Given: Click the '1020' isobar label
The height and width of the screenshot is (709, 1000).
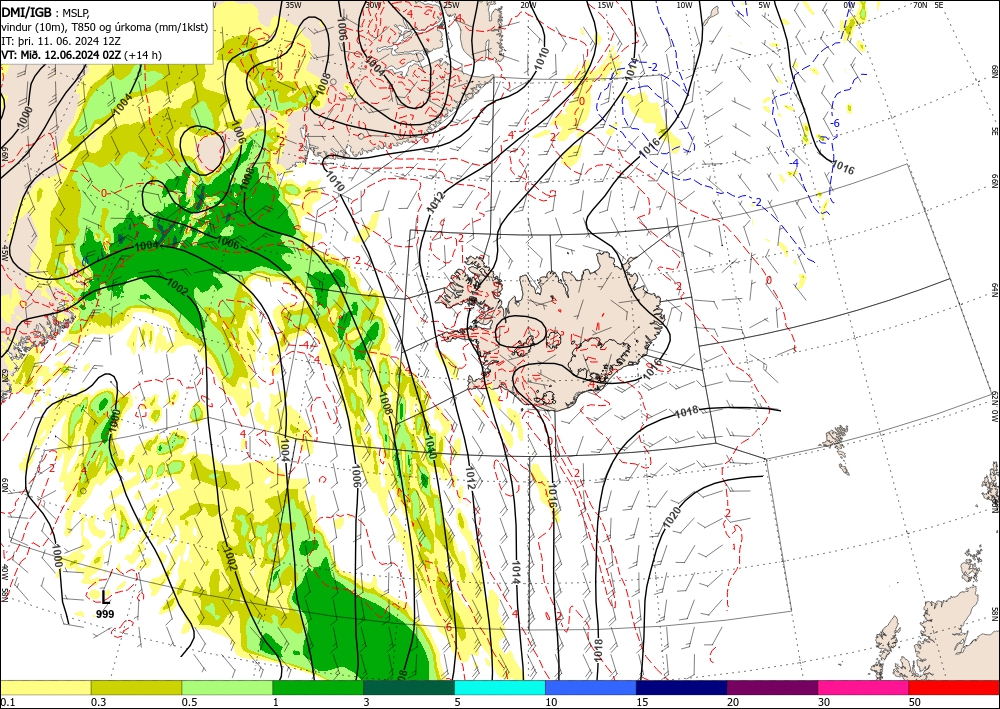Looking at the screenshot, I should click(x=672, y=516).
